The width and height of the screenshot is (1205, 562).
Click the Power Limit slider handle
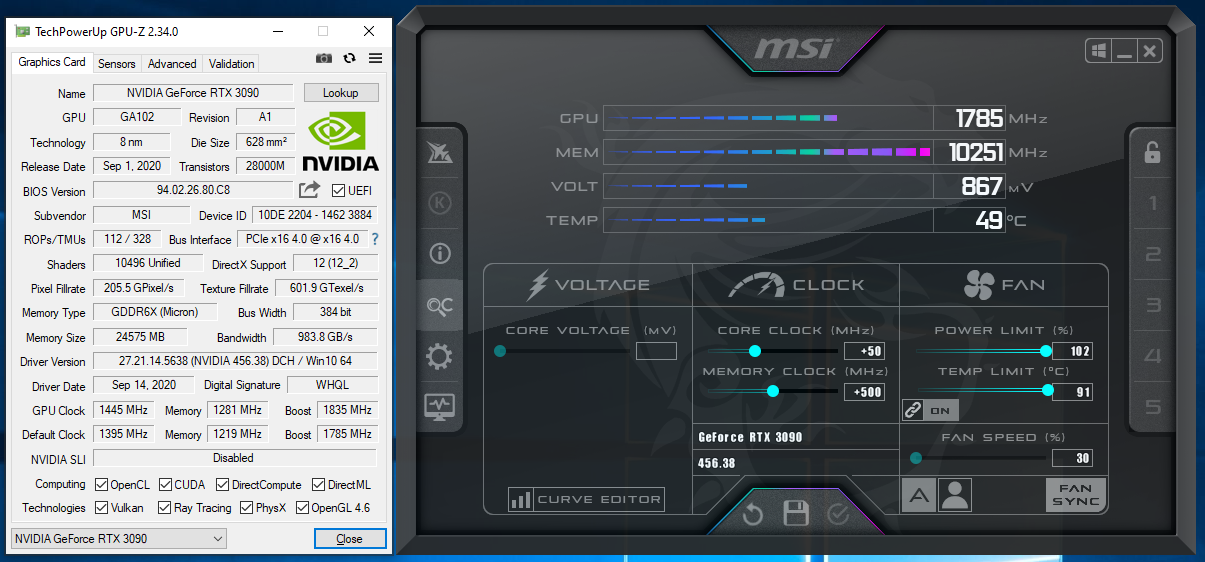point(1046,351)
